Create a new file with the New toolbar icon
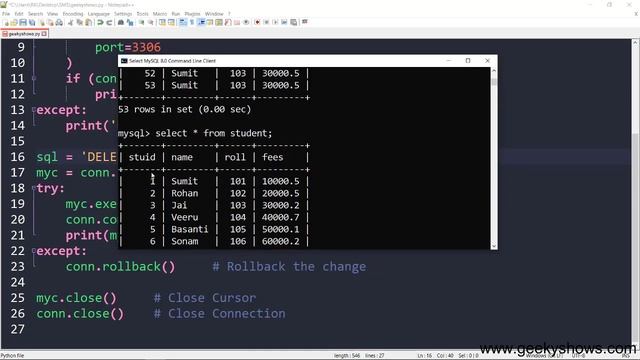640x360 pixels. (x=6, y=22)
